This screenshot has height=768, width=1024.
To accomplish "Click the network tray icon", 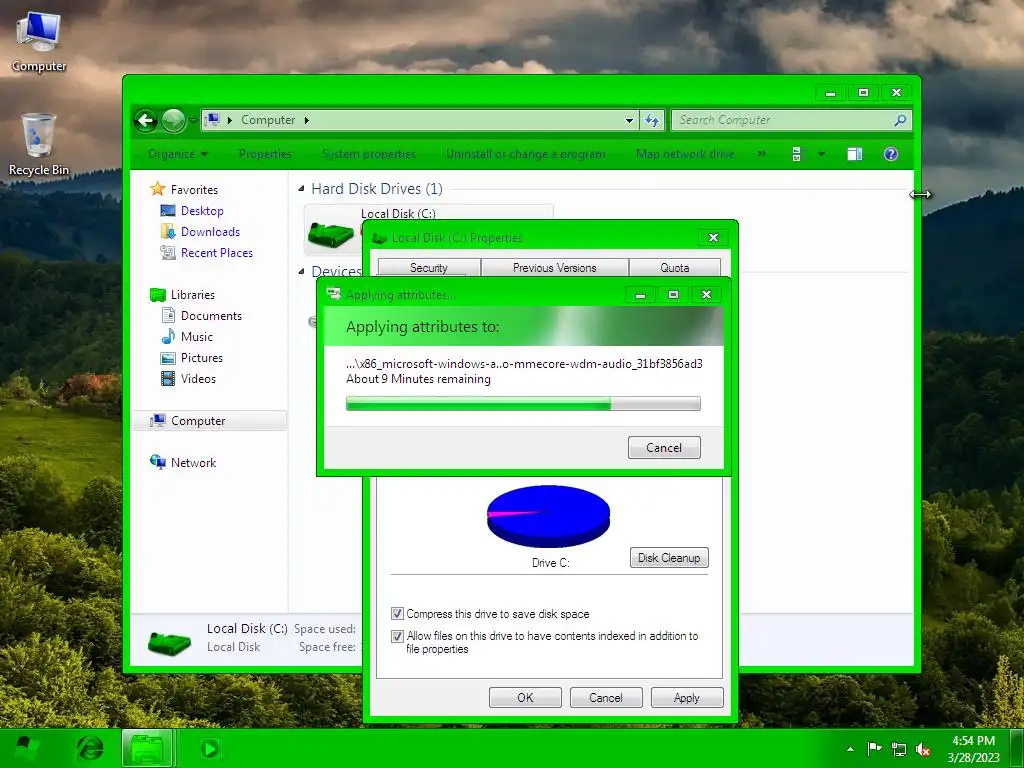I will click(x=899, y=750).
